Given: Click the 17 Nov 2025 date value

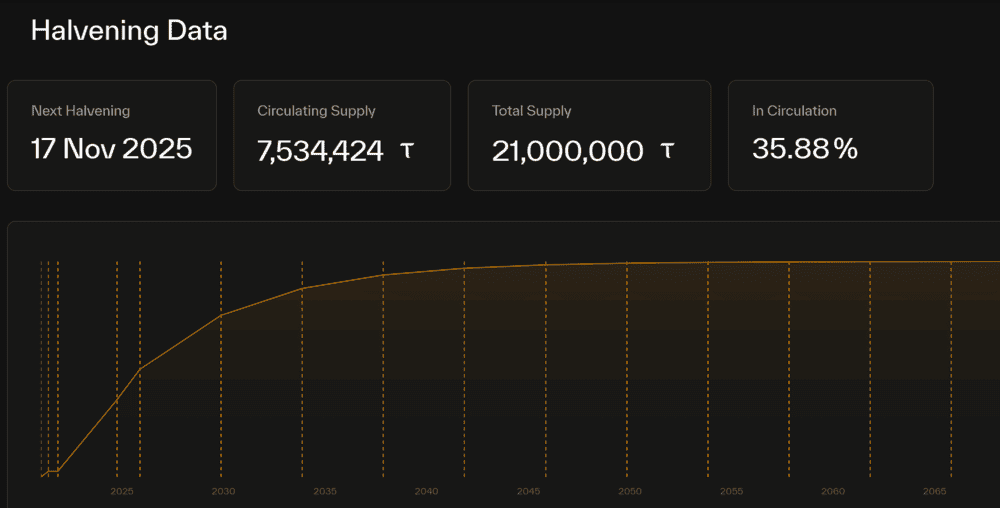Looking at the screenshot, I should click(111, 149).
